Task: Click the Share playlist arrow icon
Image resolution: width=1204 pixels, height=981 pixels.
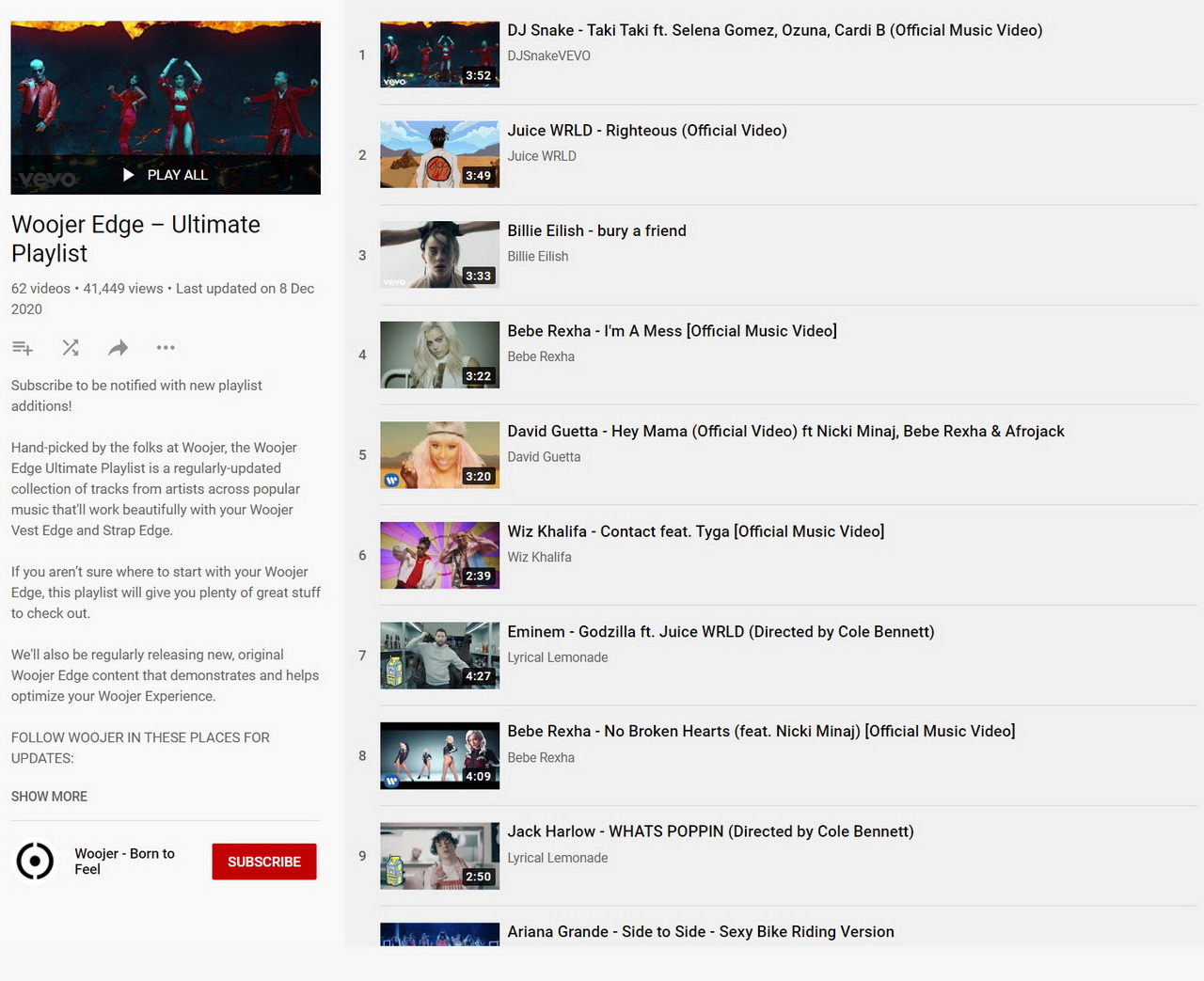Action: [118, 348]
